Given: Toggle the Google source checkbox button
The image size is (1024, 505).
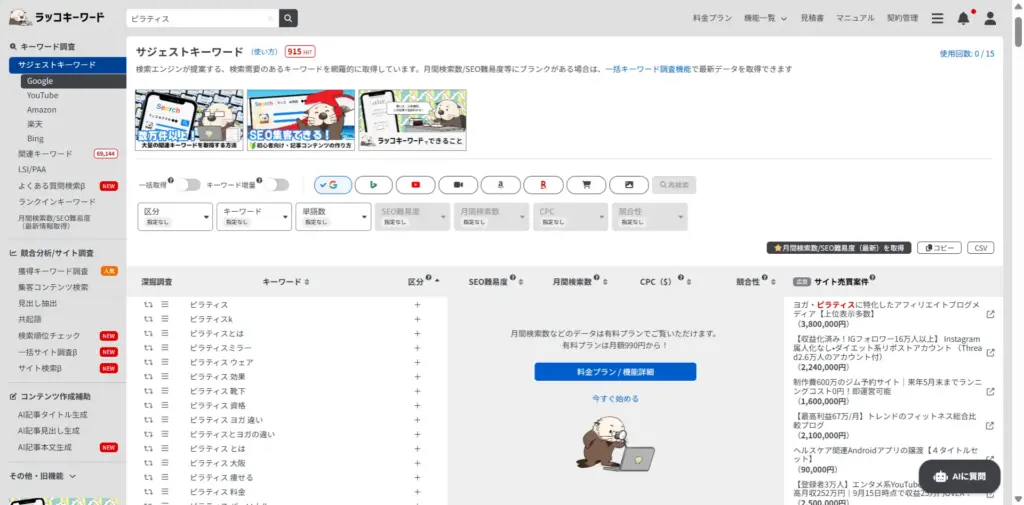Looking at the screenshot, I should point(332,185).
